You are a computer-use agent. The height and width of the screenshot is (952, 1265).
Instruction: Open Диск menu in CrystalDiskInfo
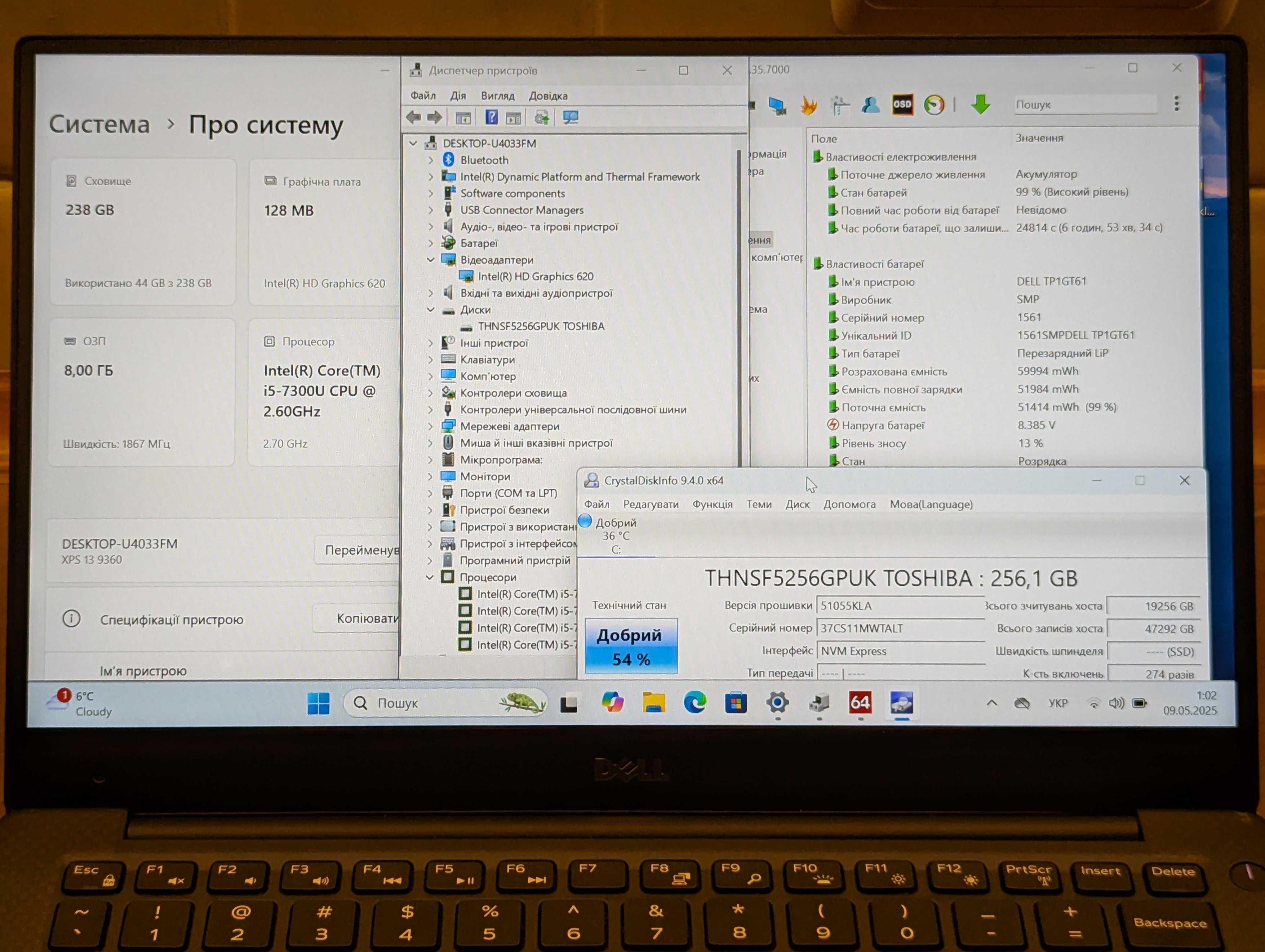[x=797, y=504]
